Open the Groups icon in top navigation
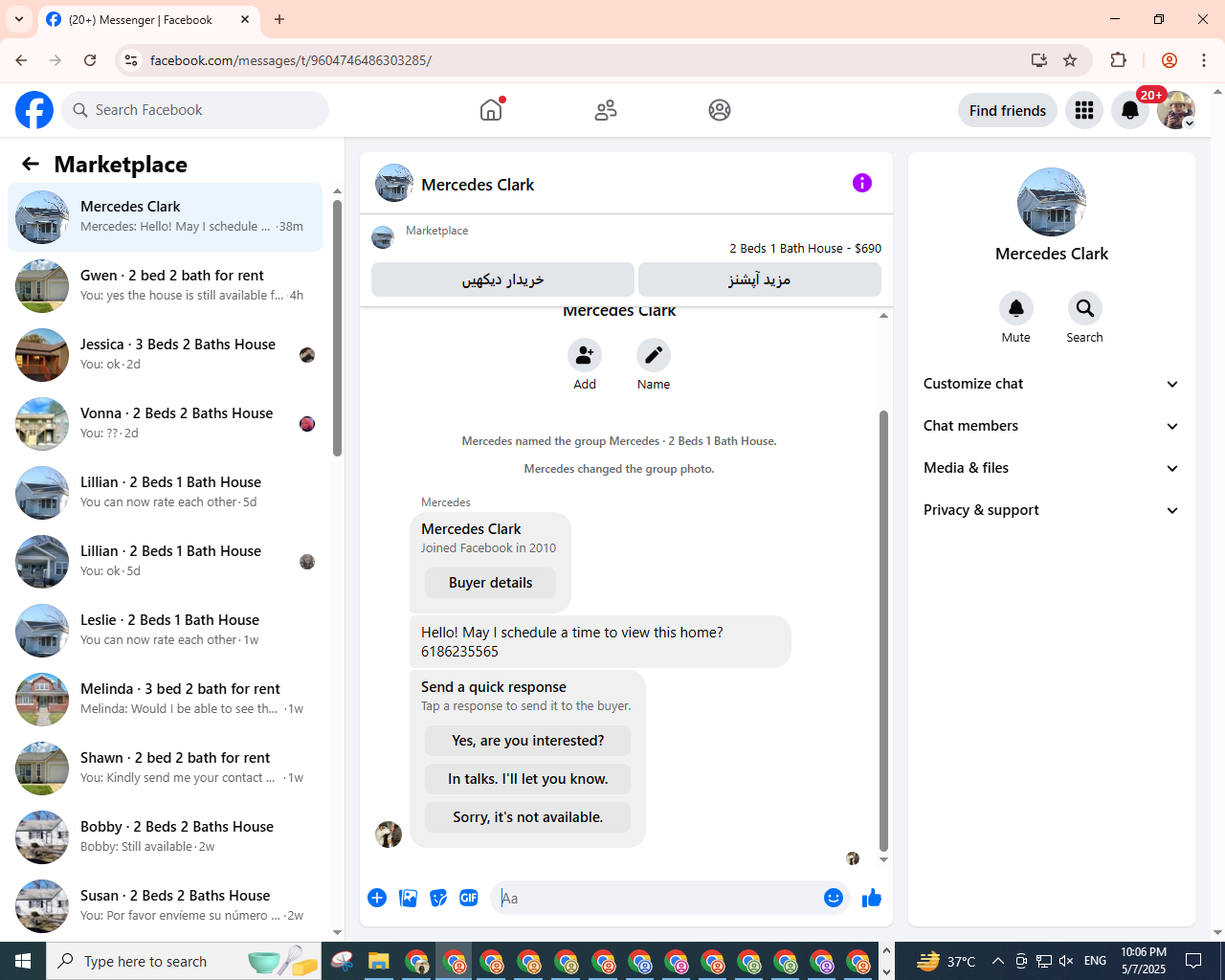1225x980 pixels. (x=720, y=110)
